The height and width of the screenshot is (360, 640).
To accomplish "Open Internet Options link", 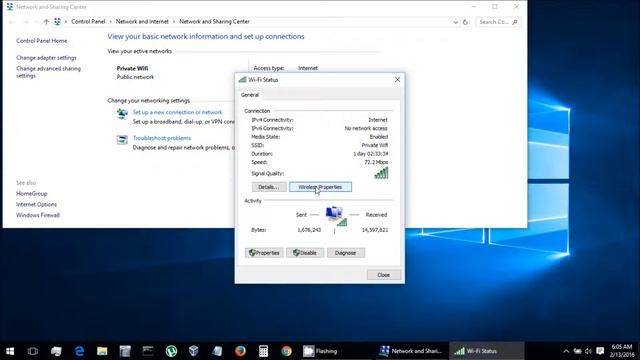I will click(x=36, y=204).
